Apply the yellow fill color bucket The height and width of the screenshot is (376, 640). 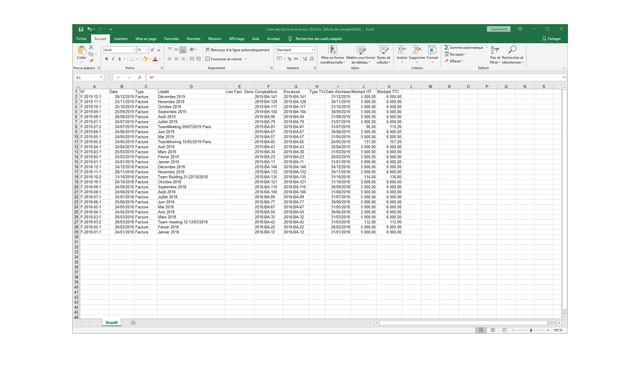point(145,59)
